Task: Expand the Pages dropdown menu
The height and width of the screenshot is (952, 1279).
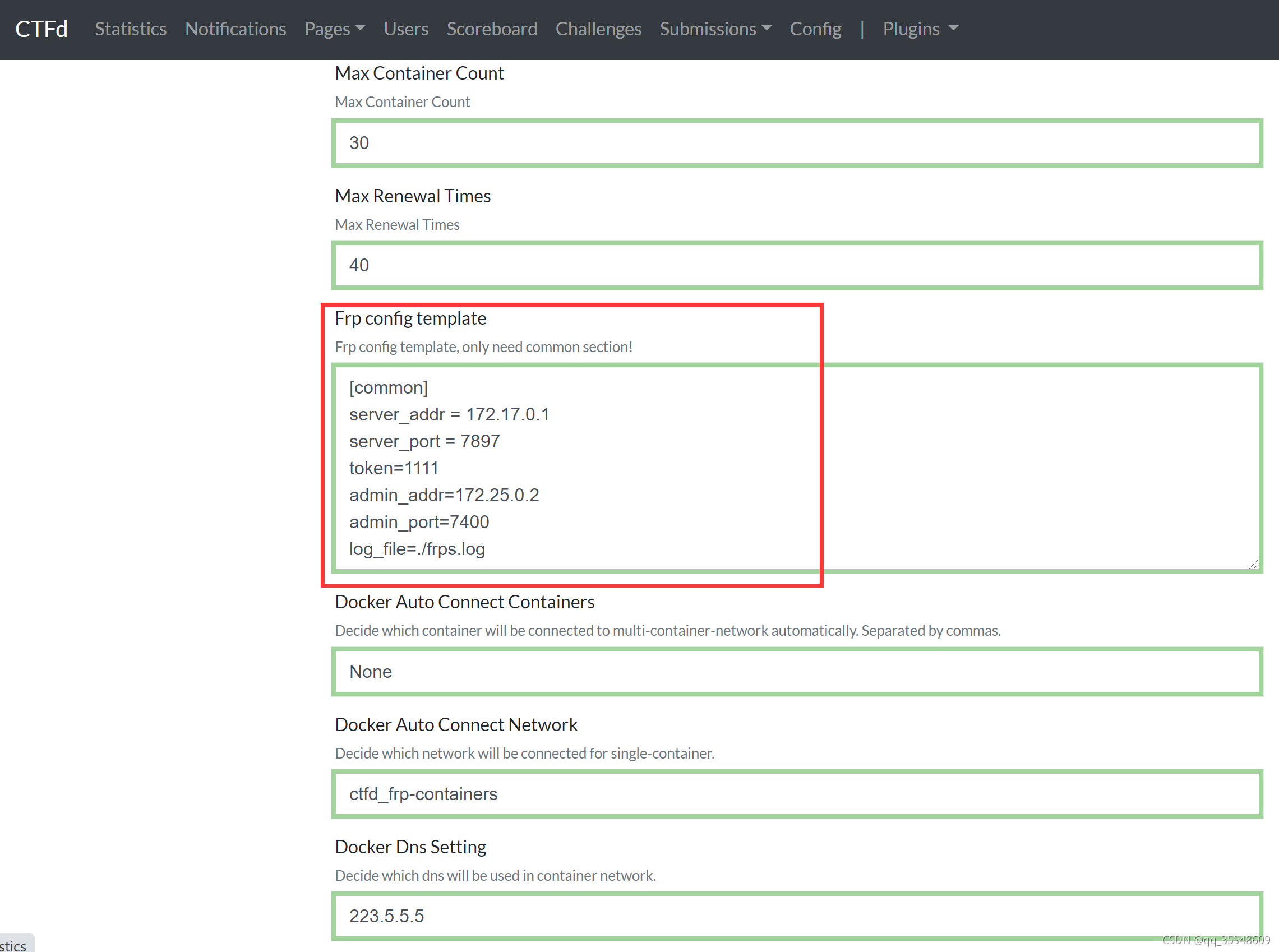Action: click(334, 29)
